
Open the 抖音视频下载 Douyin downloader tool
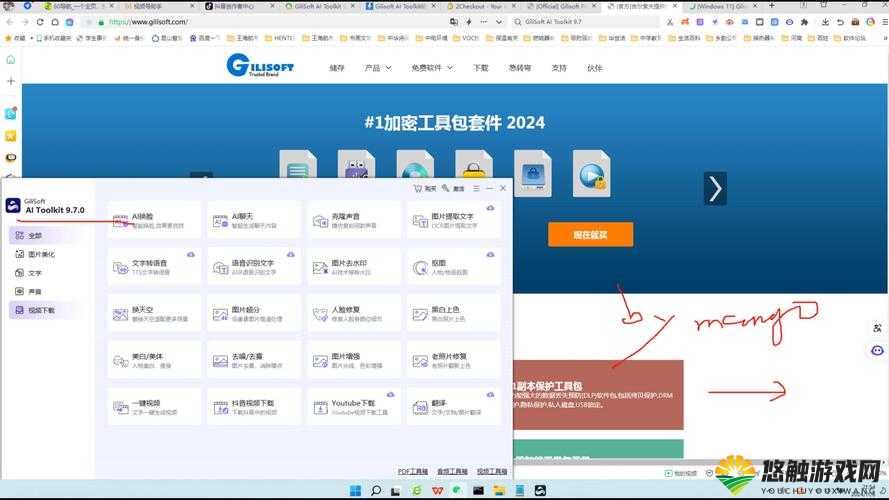coord(253,406)
